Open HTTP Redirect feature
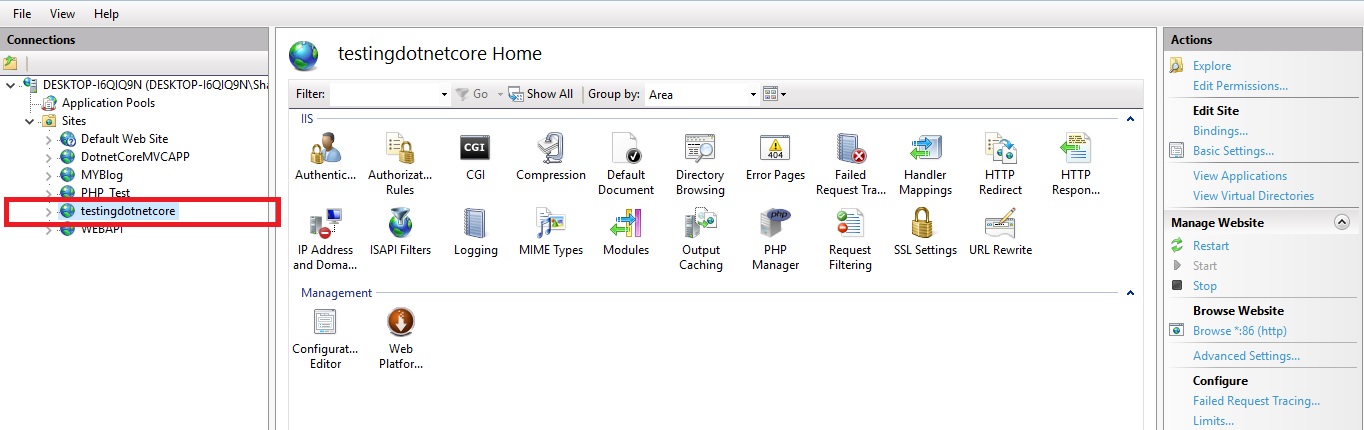Screen dimensions: 1364x430 (1000, 165)
